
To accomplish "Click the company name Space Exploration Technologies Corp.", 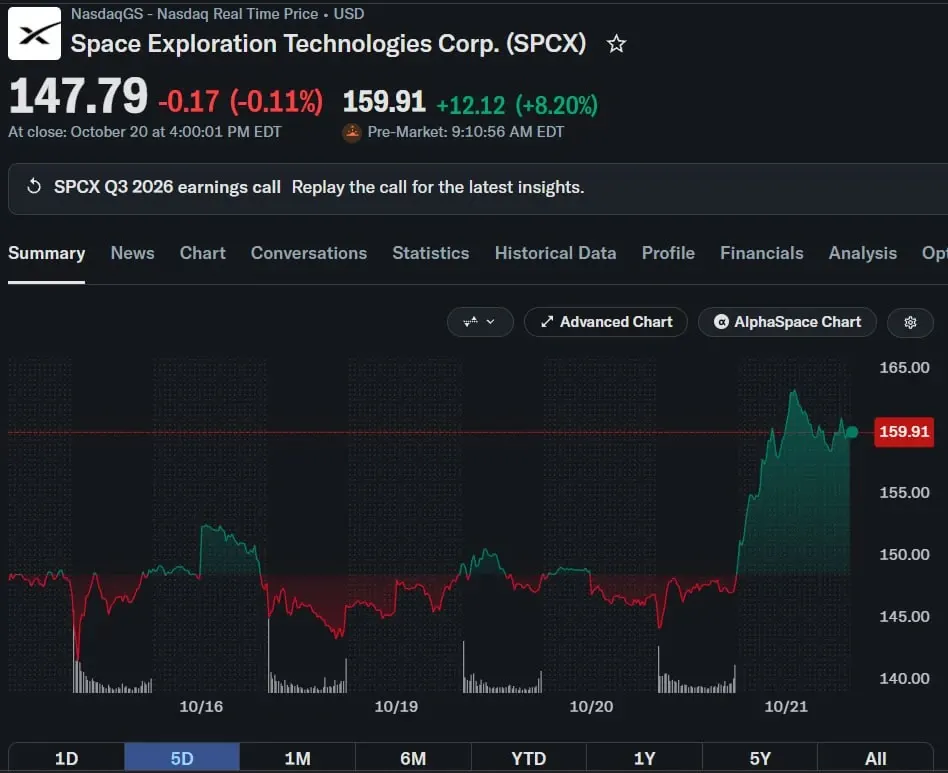I will point(328,44).
